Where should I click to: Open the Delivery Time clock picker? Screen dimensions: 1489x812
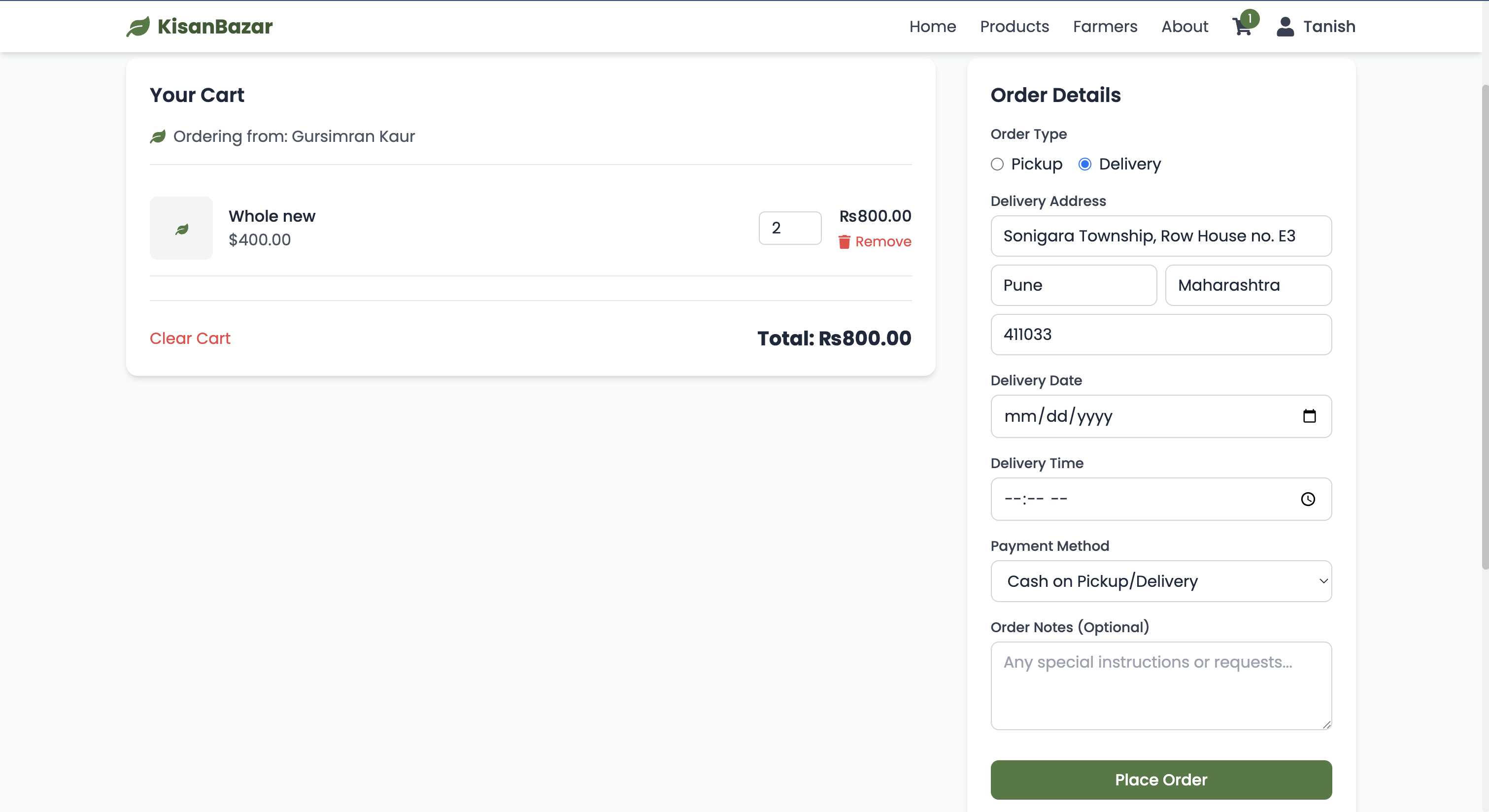[x=1308, y=499]
